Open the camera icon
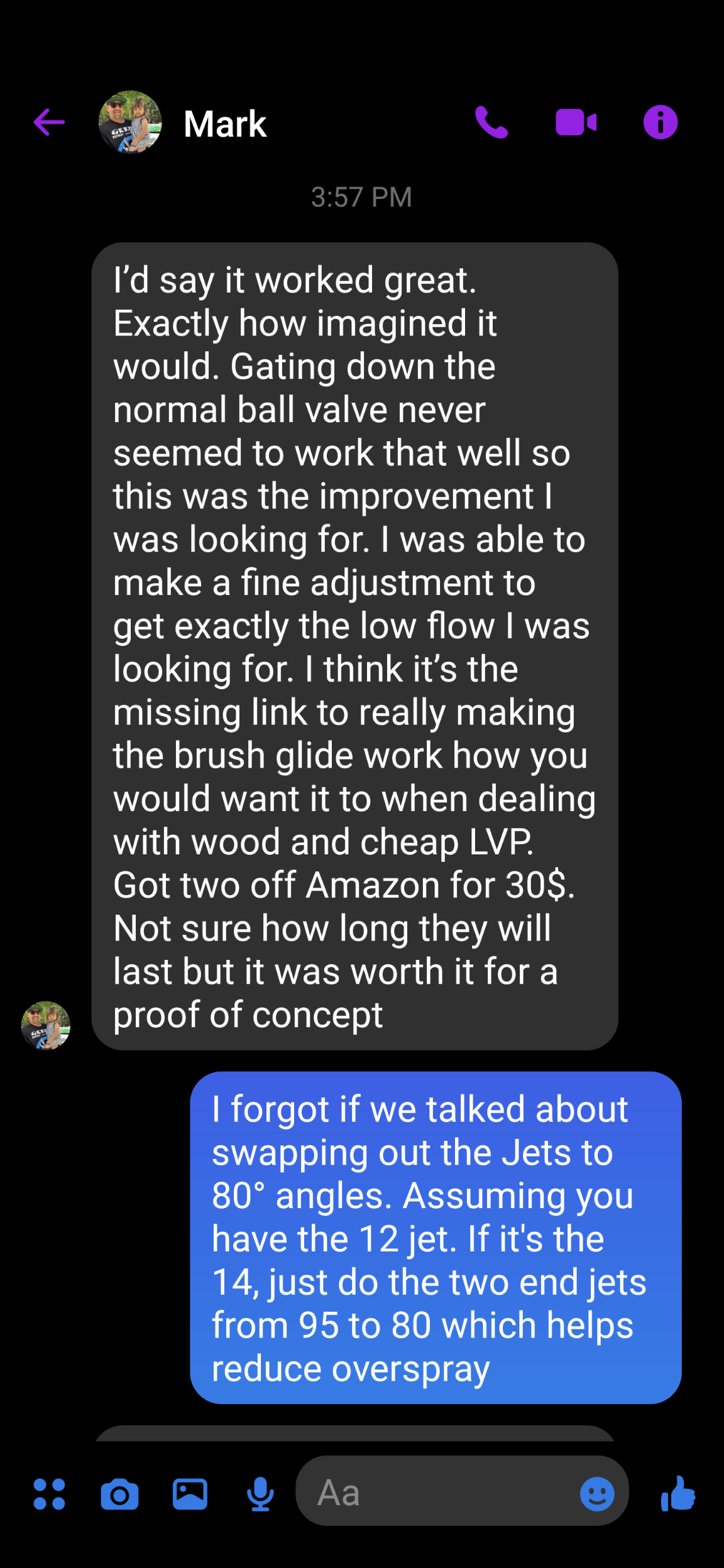 119,1494
